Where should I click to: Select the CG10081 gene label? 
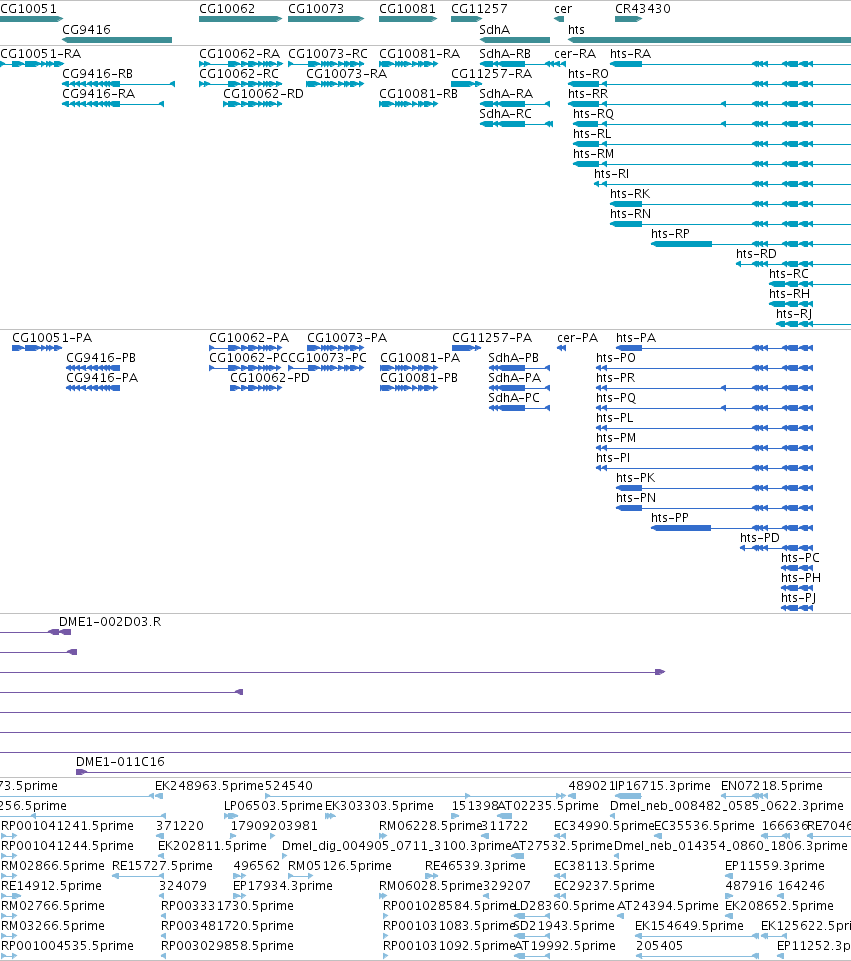(407, 9)
